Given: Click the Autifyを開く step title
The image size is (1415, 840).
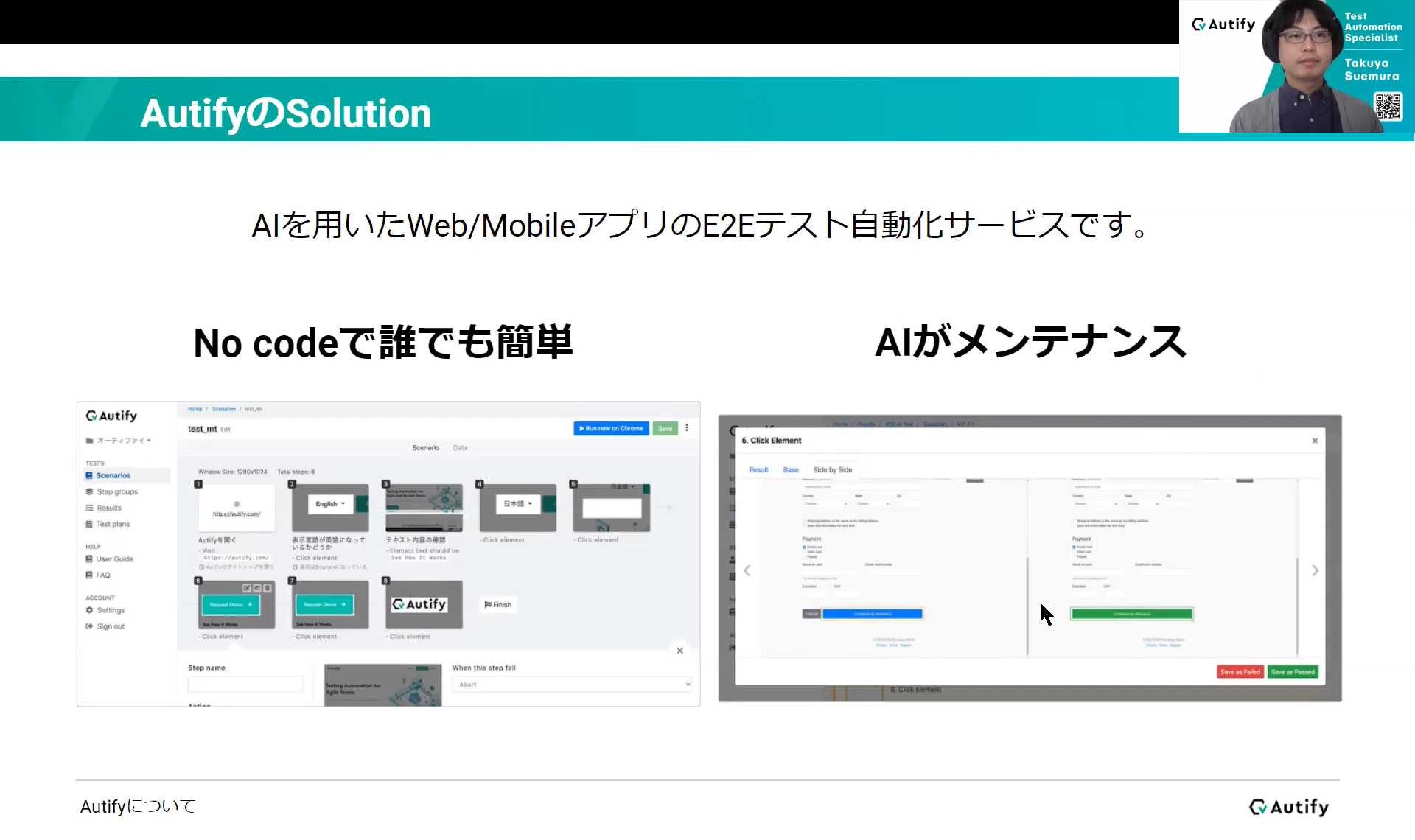Looking at the screenshot, I should click(x=217, y=540).
